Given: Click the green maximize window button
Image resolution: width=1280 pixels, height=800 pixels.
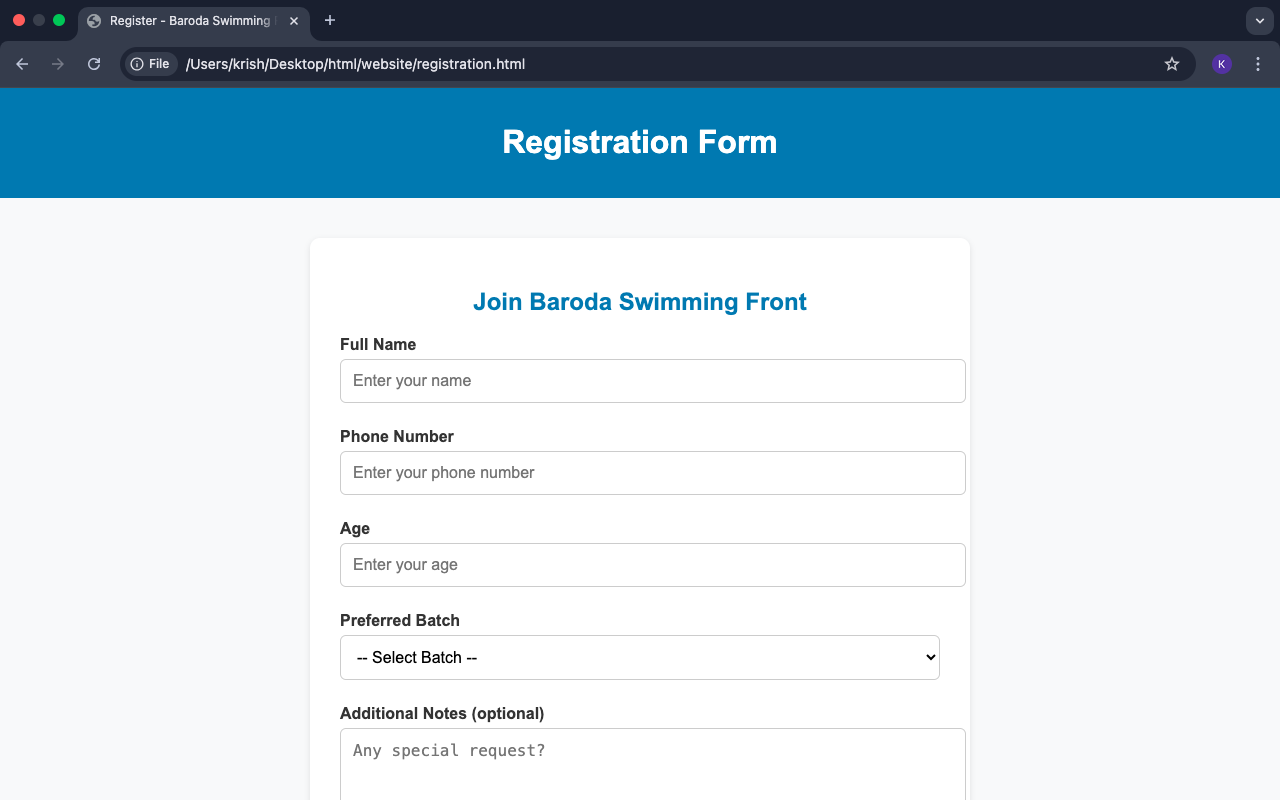Looking at the screenshot, I should tap(59, 20).
